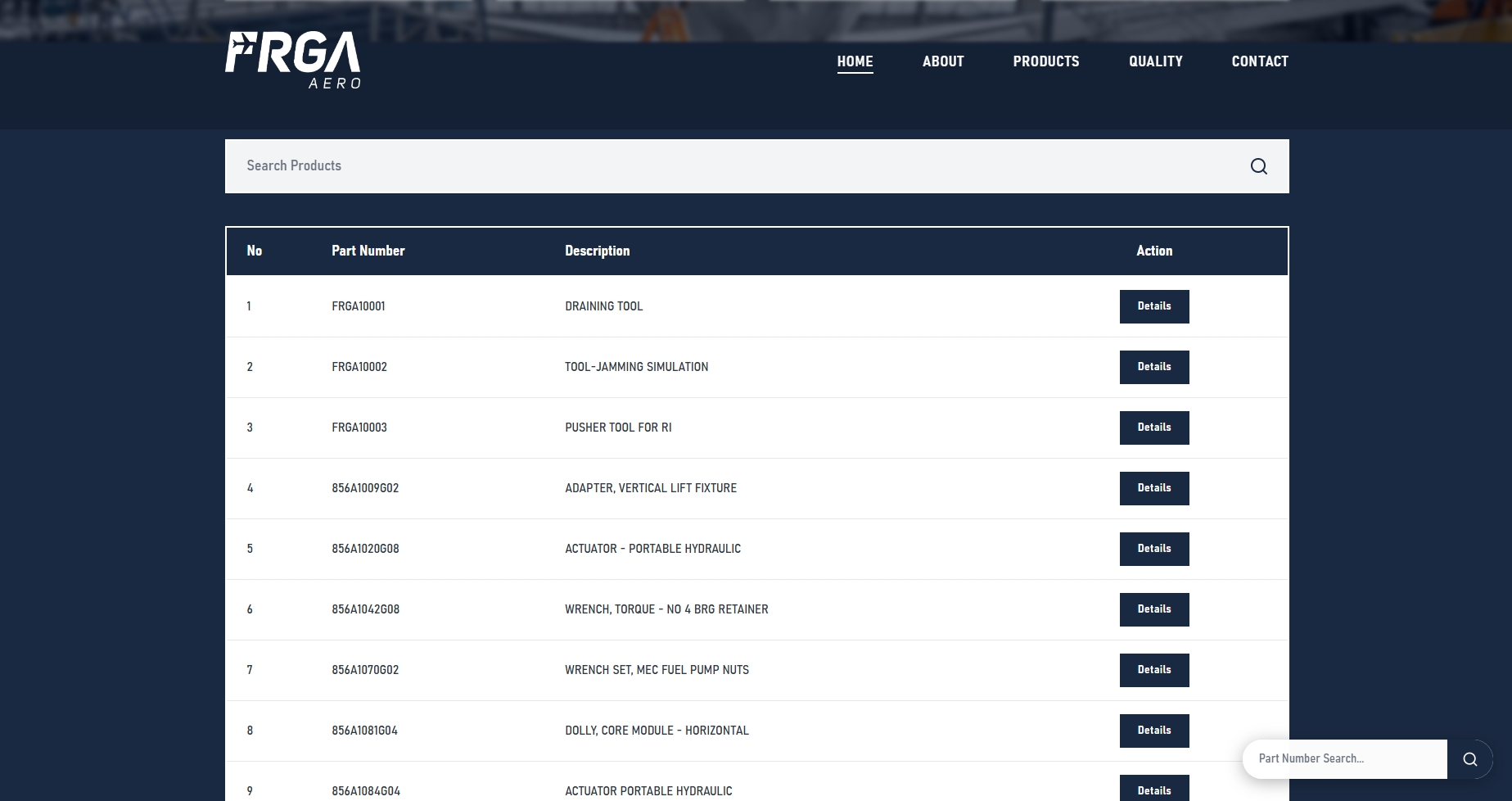
Task: Open details for part 856A1020G08
Action: tap(1153, 549)
